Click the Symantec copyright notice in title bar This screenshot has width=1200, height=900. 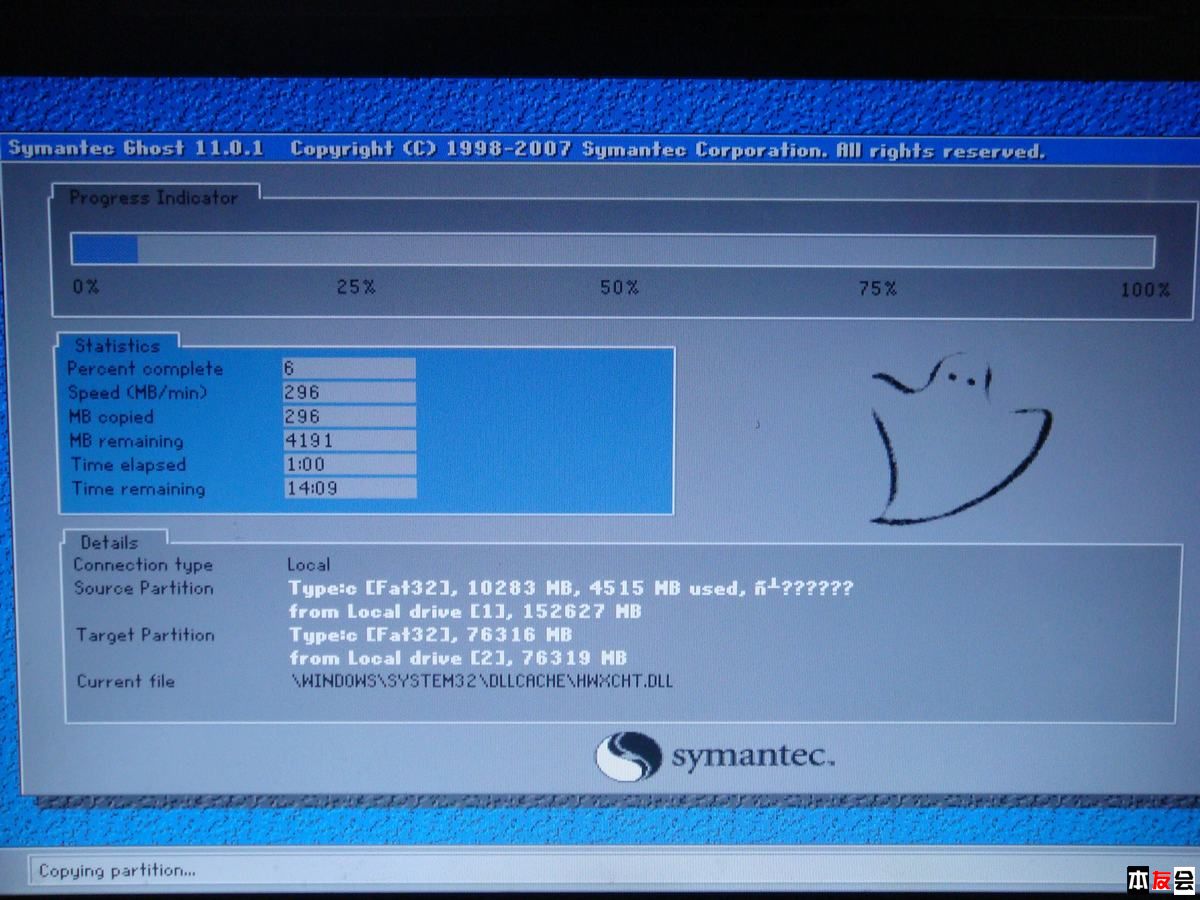(x=667, y=151)
